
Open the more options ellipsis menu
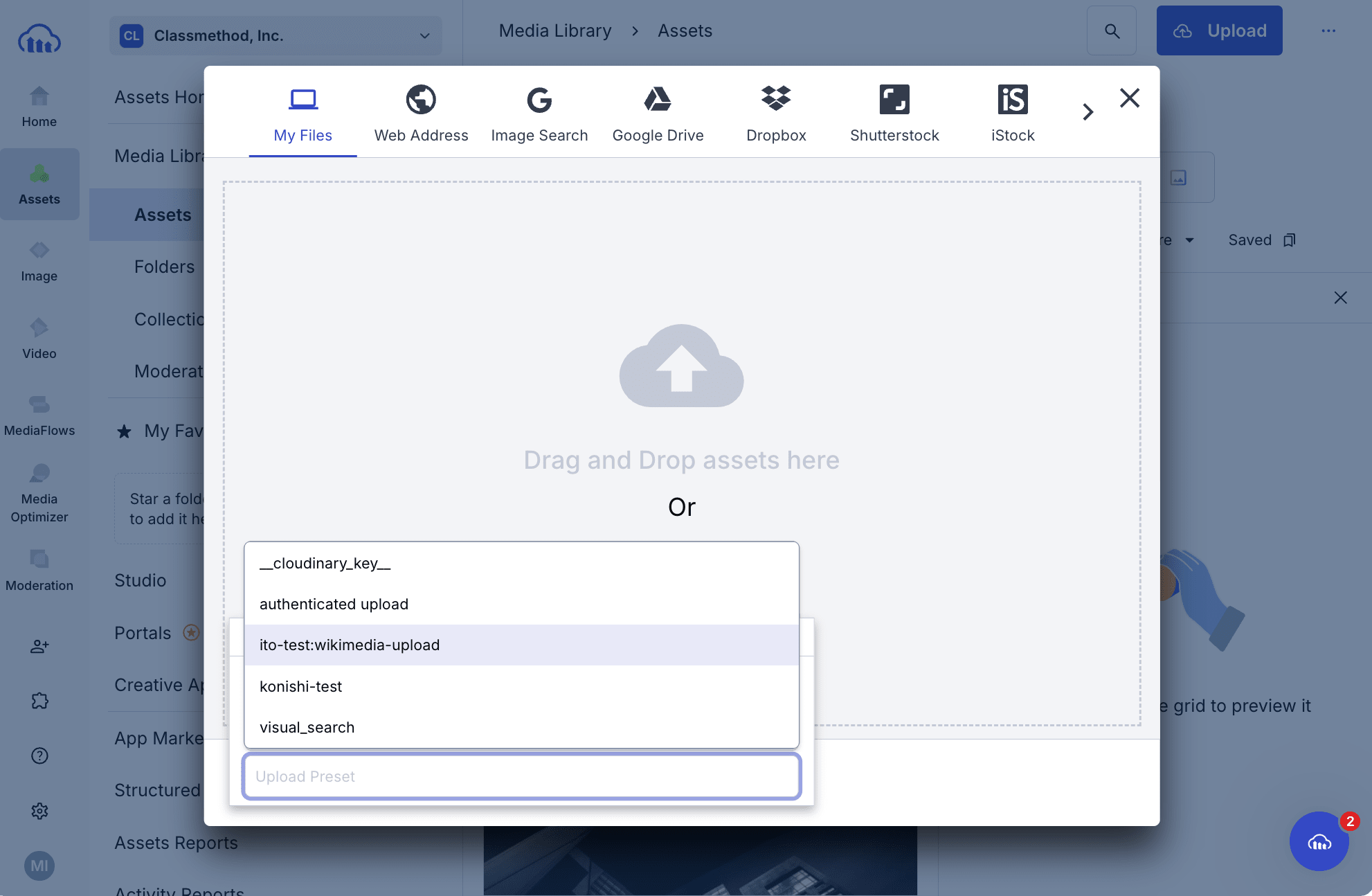click(1328, 31)
